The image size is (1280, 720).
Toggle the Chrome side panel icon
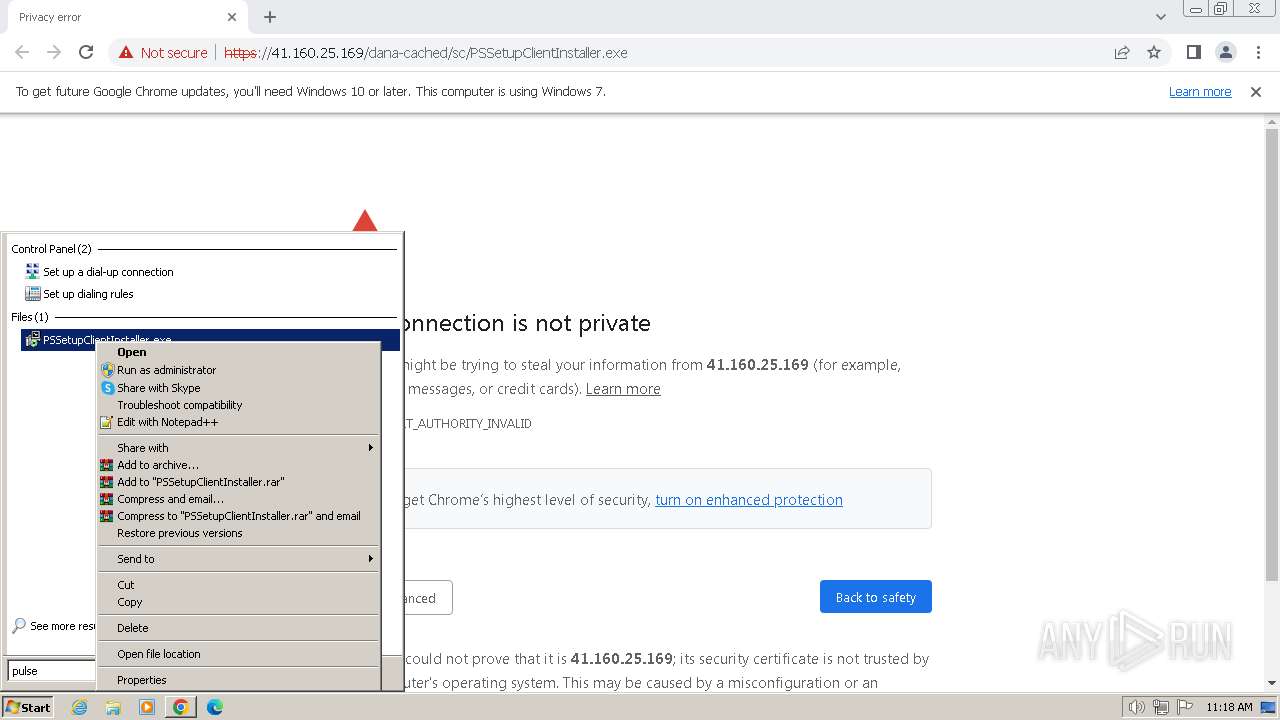tap(1193, 52)
